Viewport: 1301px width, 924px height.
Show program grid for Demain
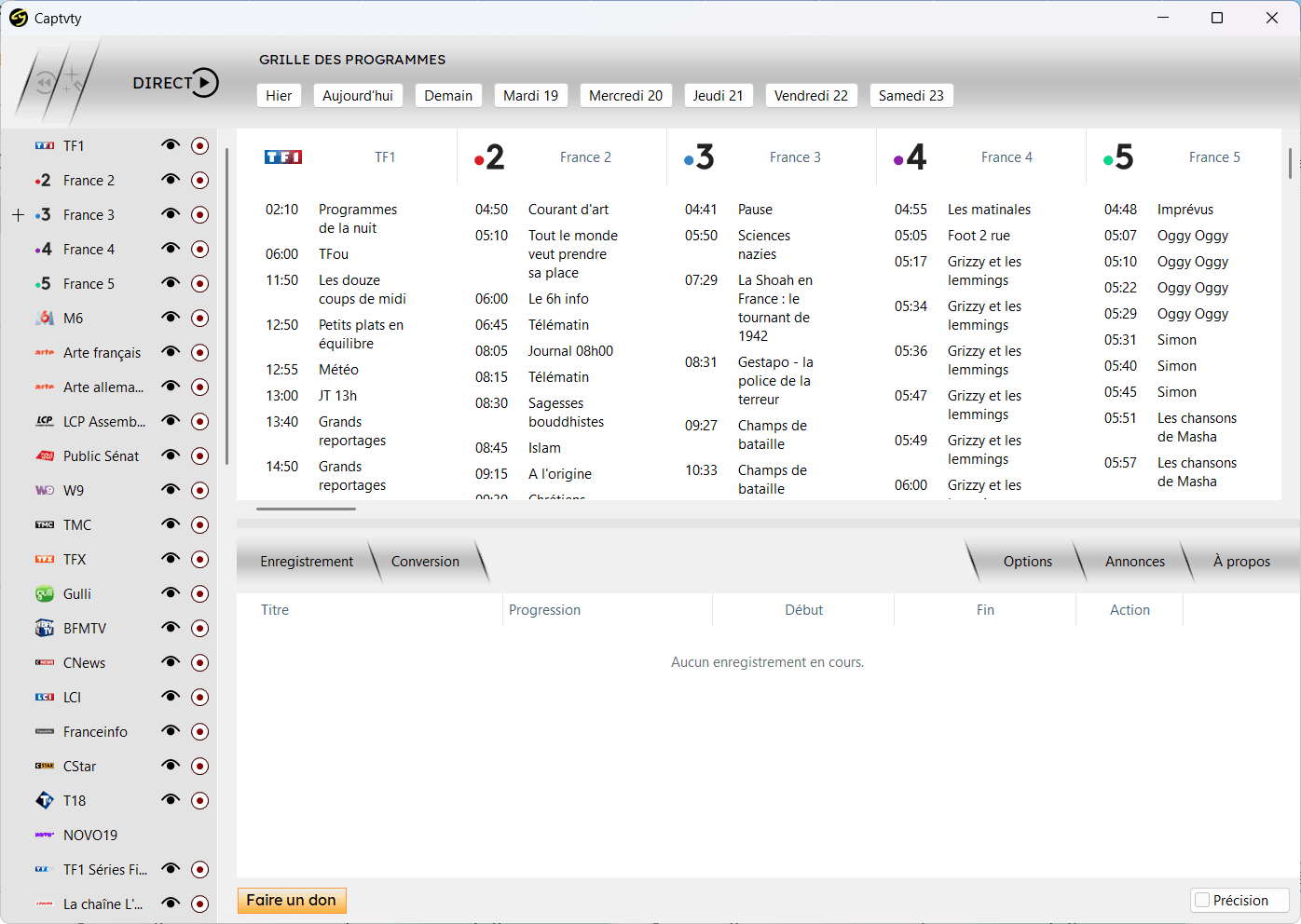pos(448,95)
